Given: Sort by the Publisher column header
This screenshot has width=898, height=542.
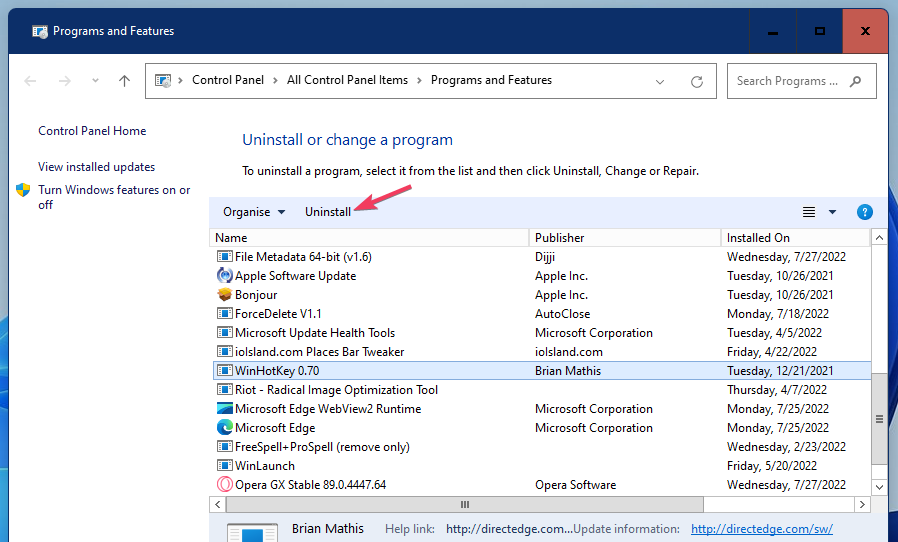Looking at the screenshot, I should pyautogui.click(x=625, y=238).
